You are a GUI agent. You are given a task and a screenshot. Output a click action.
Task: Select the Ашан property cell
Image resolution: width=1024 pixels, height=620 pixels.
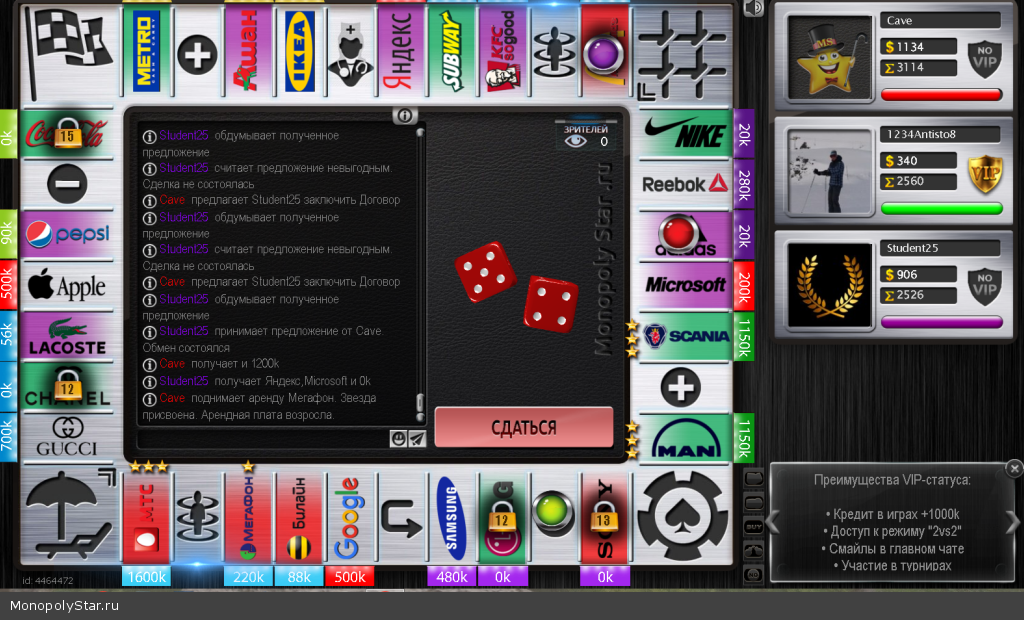point(248,52)
